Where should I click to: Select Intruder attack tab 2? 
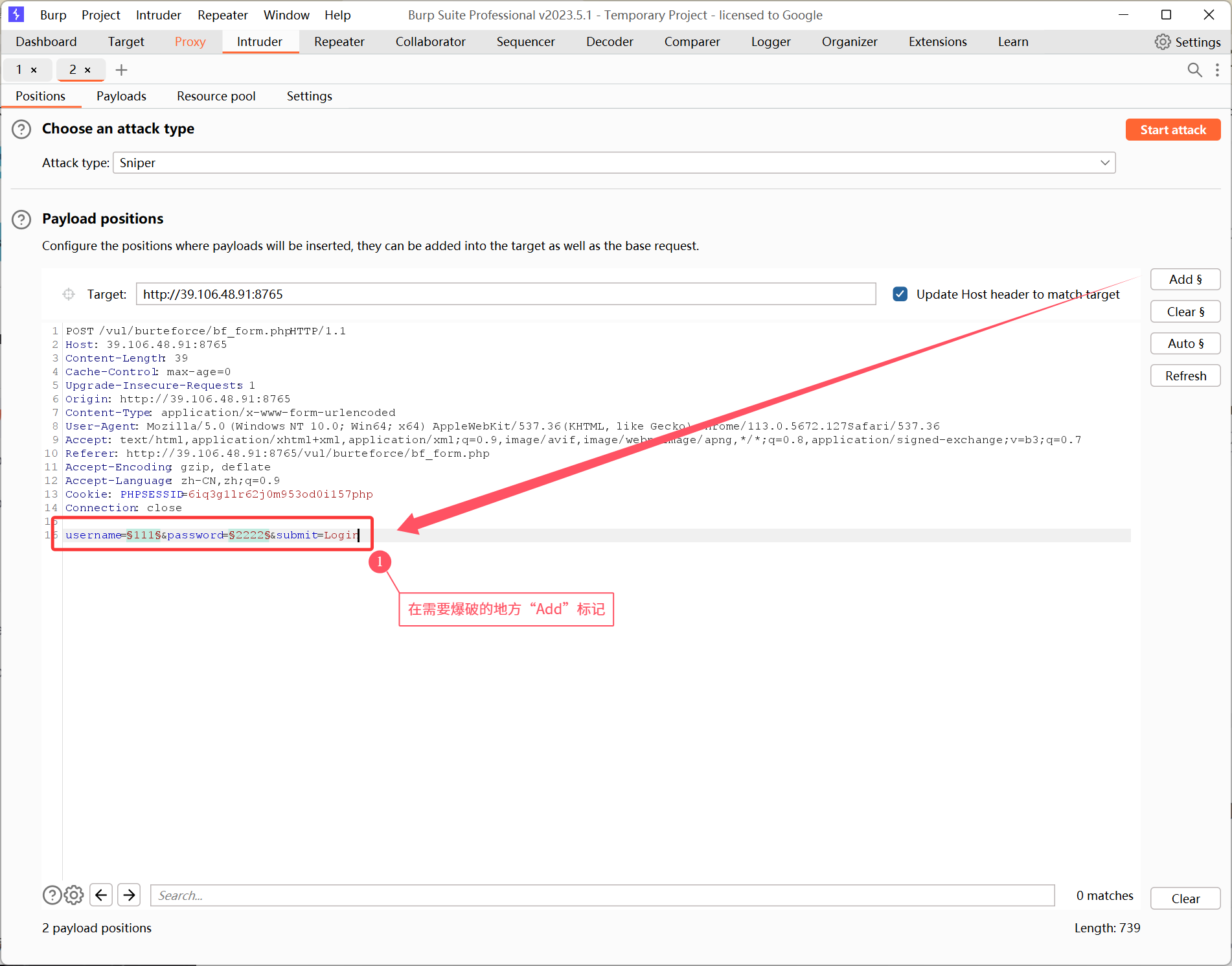click(x=73, y=70)
